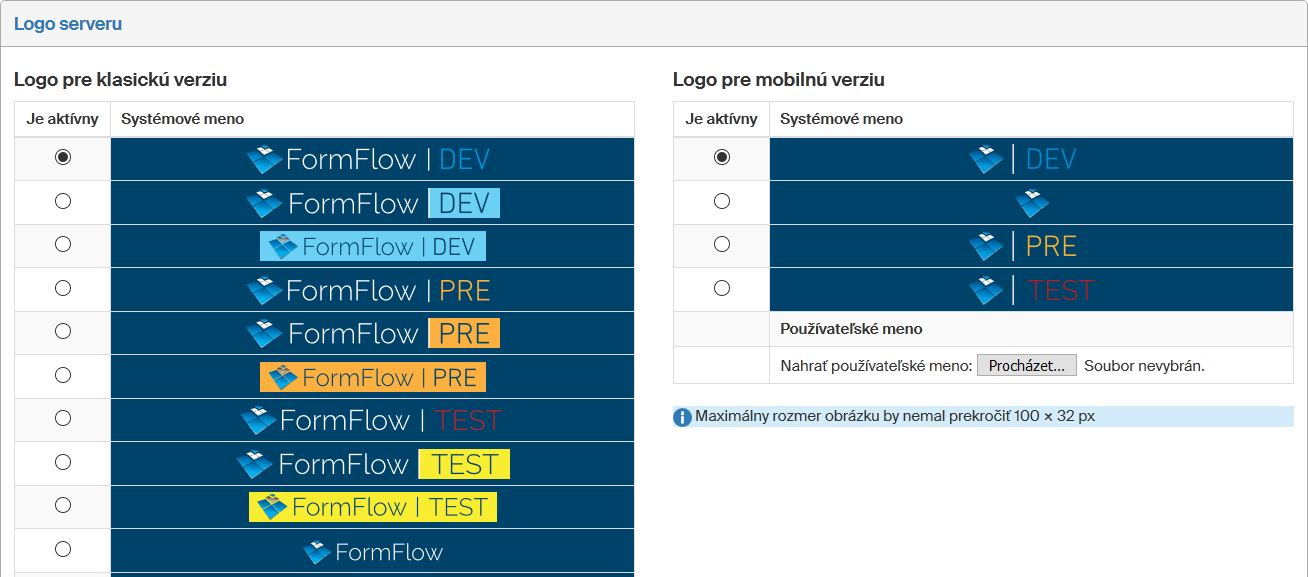This screenshot has width=1308, height=577.
Task: Select the FormFlow | DEV plain text logo radio button
Action: [63, 158]
